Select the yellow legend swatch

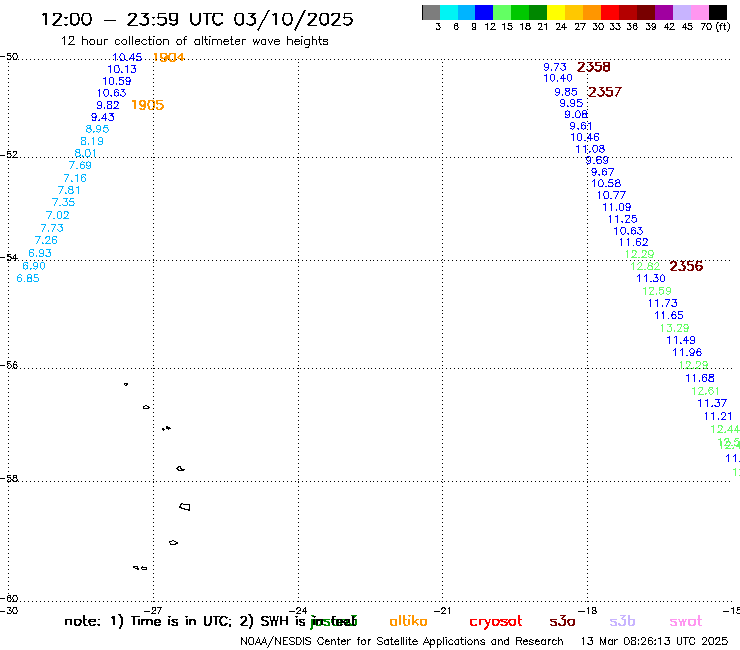point(556,12)
